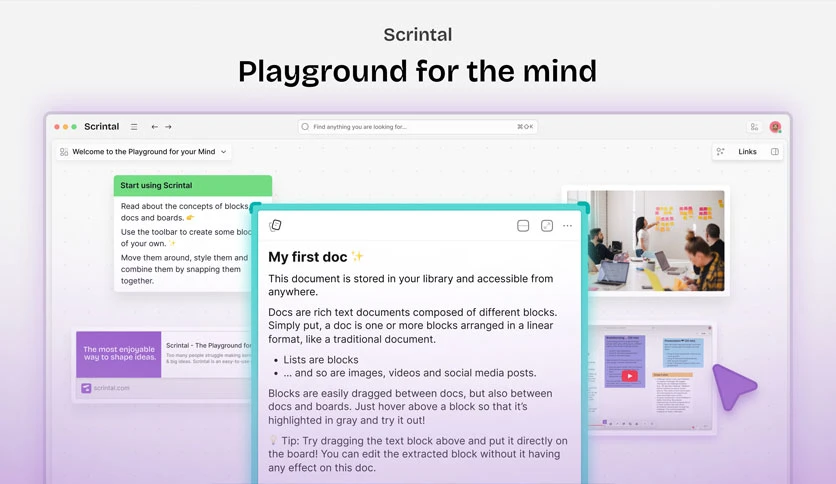
Task: Open the boards icon near the avatar
Action: pos(754,127)
